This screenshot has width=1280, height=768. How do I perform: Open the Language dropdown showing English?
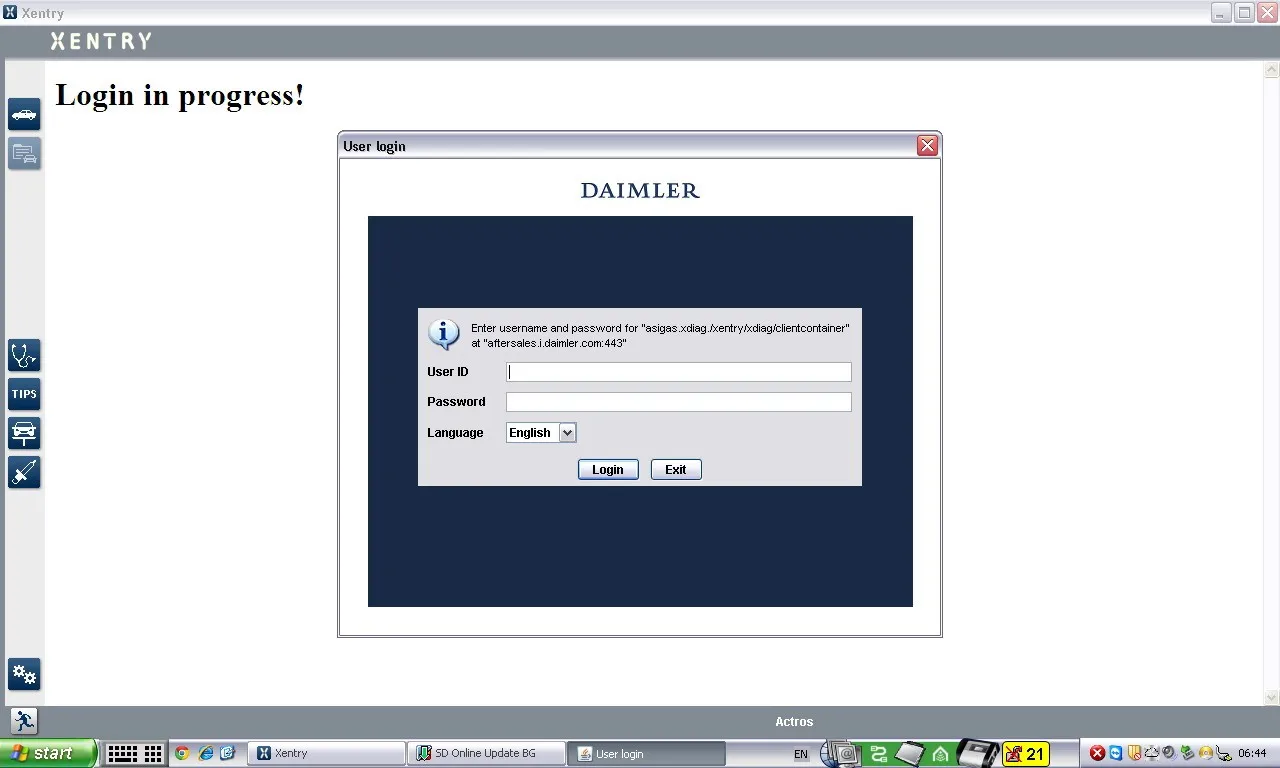coord(541,433)
